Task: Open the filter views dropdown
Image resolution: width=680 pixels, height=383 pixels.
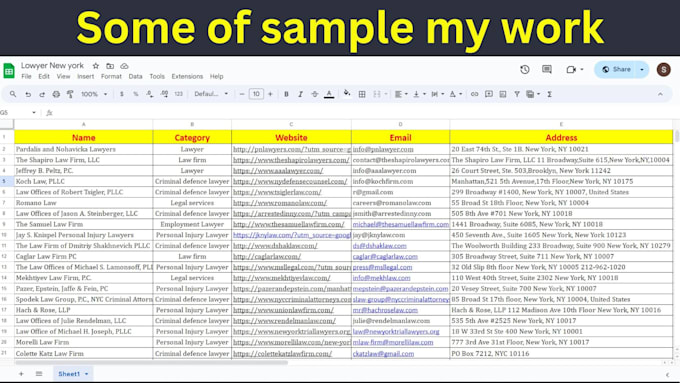Action: click(533, 94)
